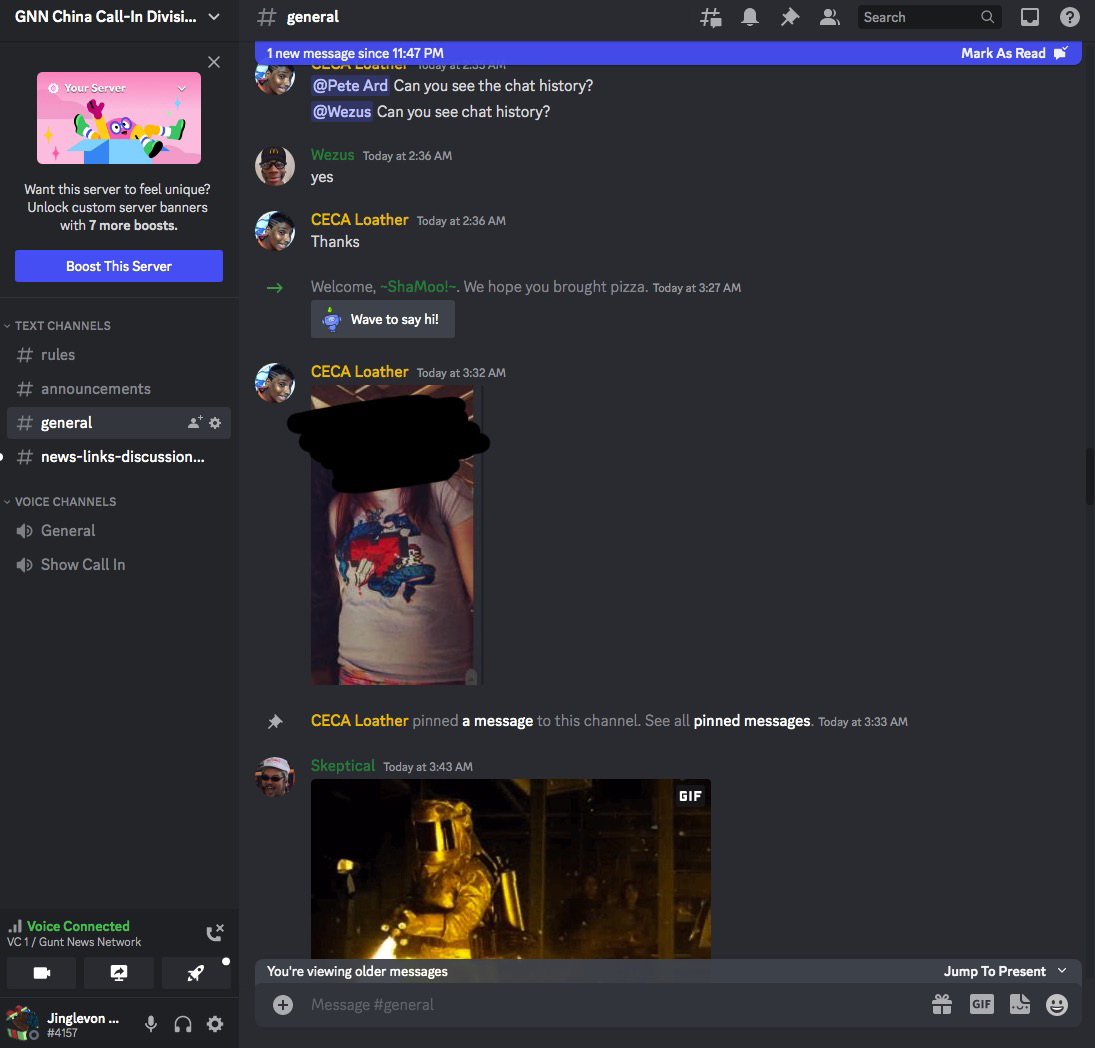Dismiss the server boost banner

tap(214, 62)
